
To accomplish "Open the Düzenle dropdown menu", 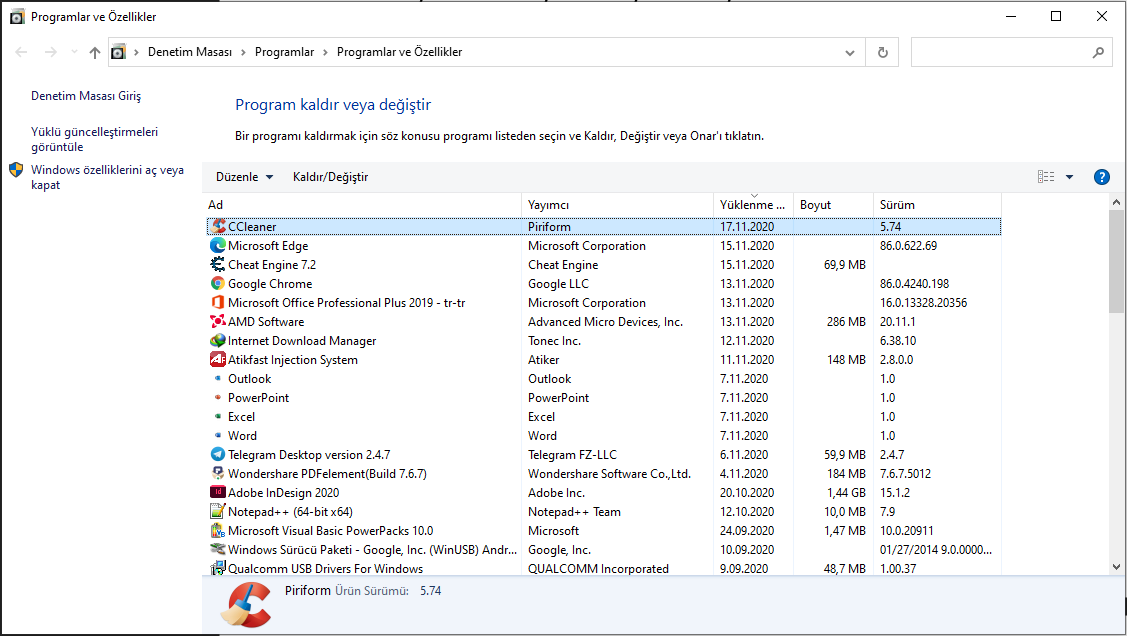I will pos(244,177).
